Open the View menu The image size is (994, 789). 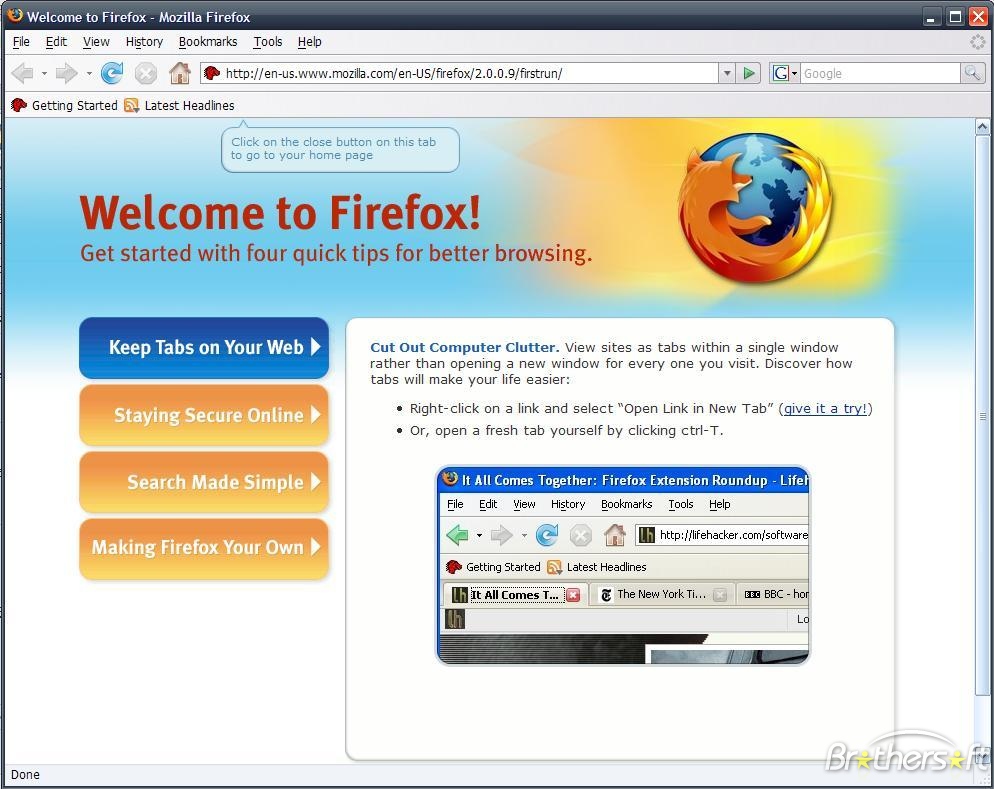click(96, 42)
